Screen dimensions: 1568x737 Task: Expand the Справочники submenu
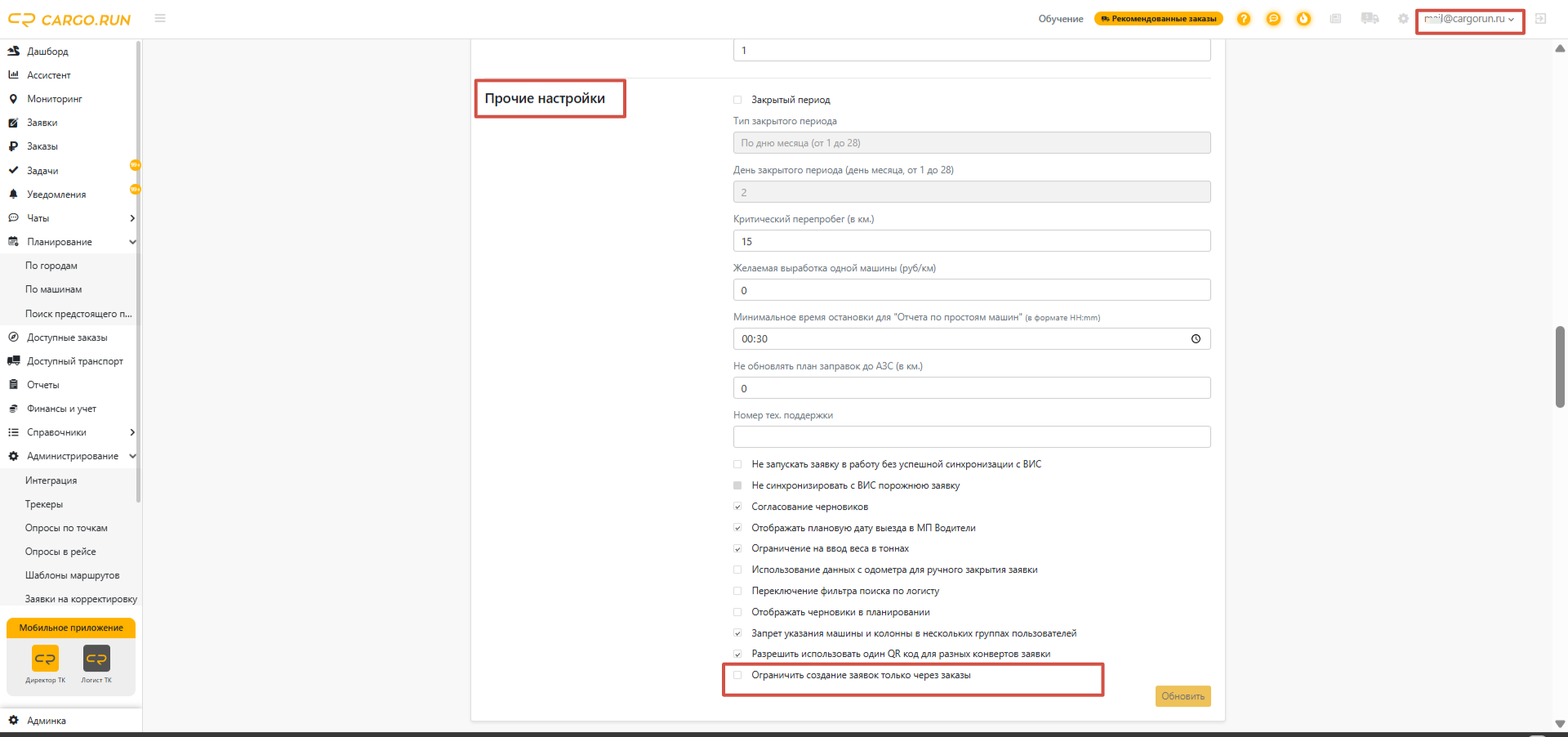tap(132, 432)
